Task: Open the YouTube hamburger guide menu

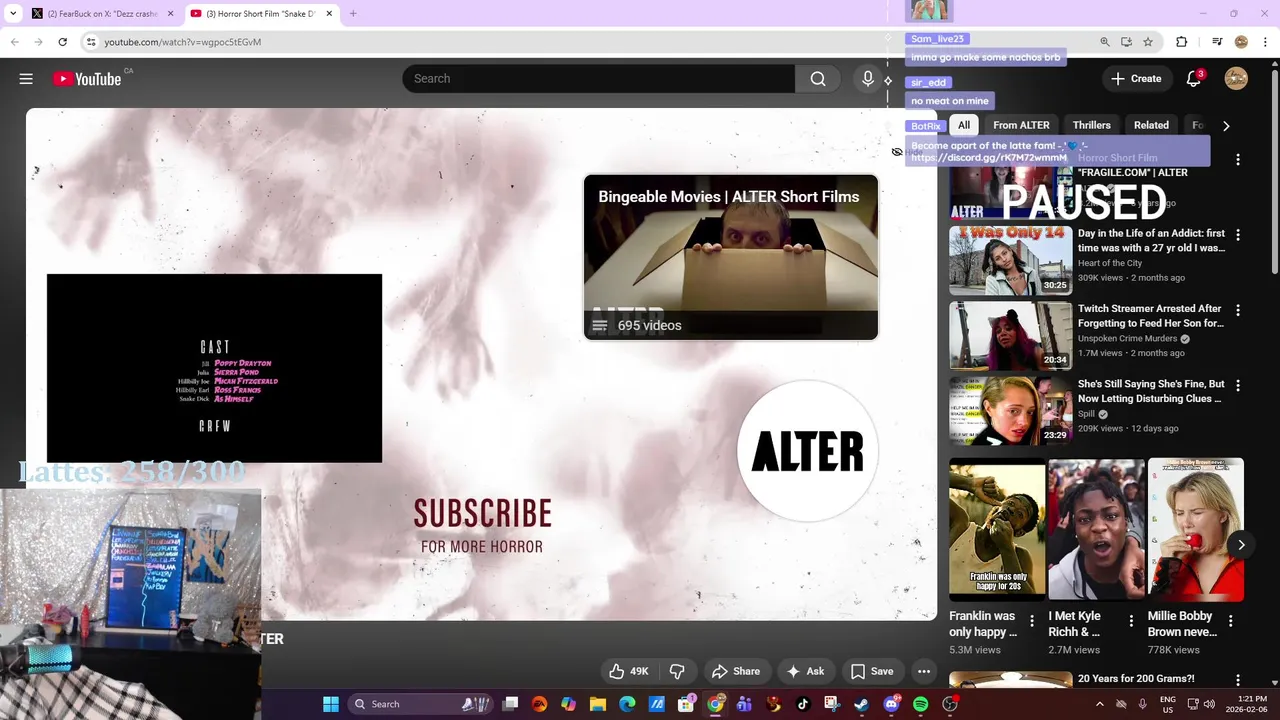Action: [26, 79]
